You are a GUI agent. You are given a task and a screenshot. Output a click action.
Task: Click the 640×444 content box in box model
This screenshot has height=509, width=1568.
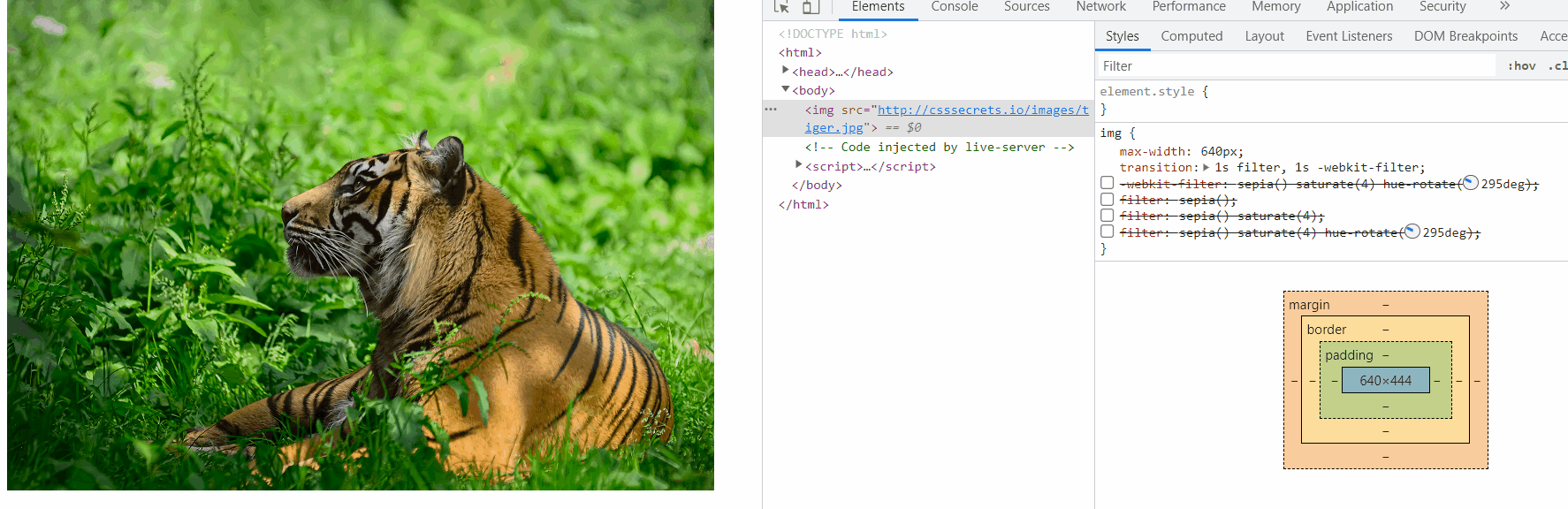point(1385,380)
